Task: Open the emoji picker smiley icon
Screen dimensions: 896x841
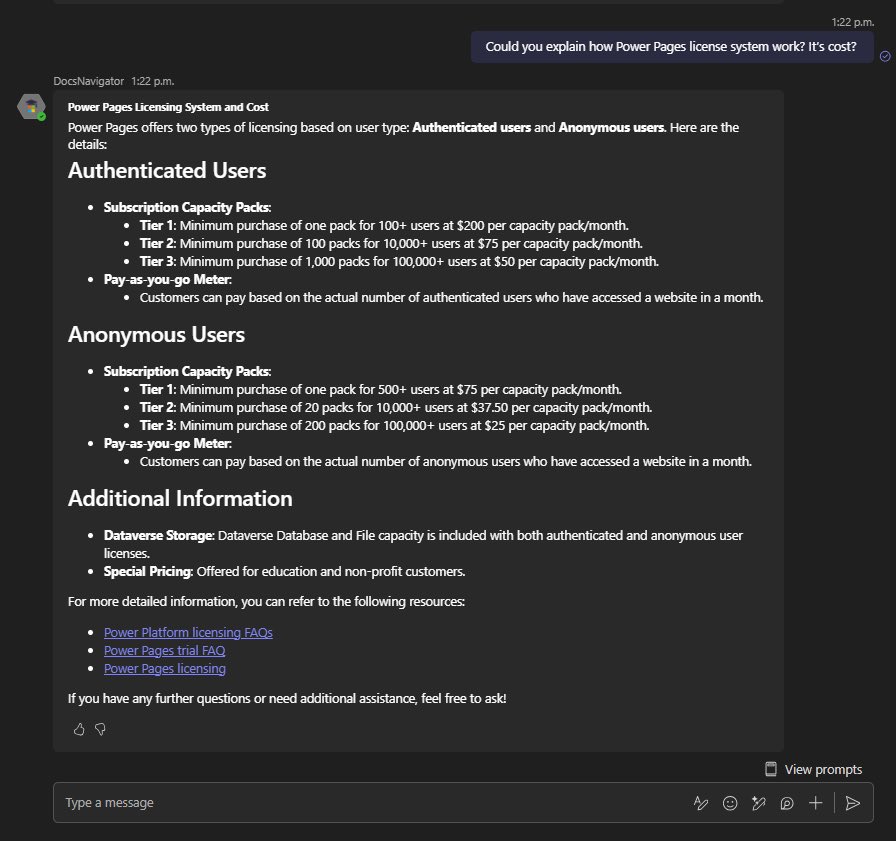Action: point(730,803)
